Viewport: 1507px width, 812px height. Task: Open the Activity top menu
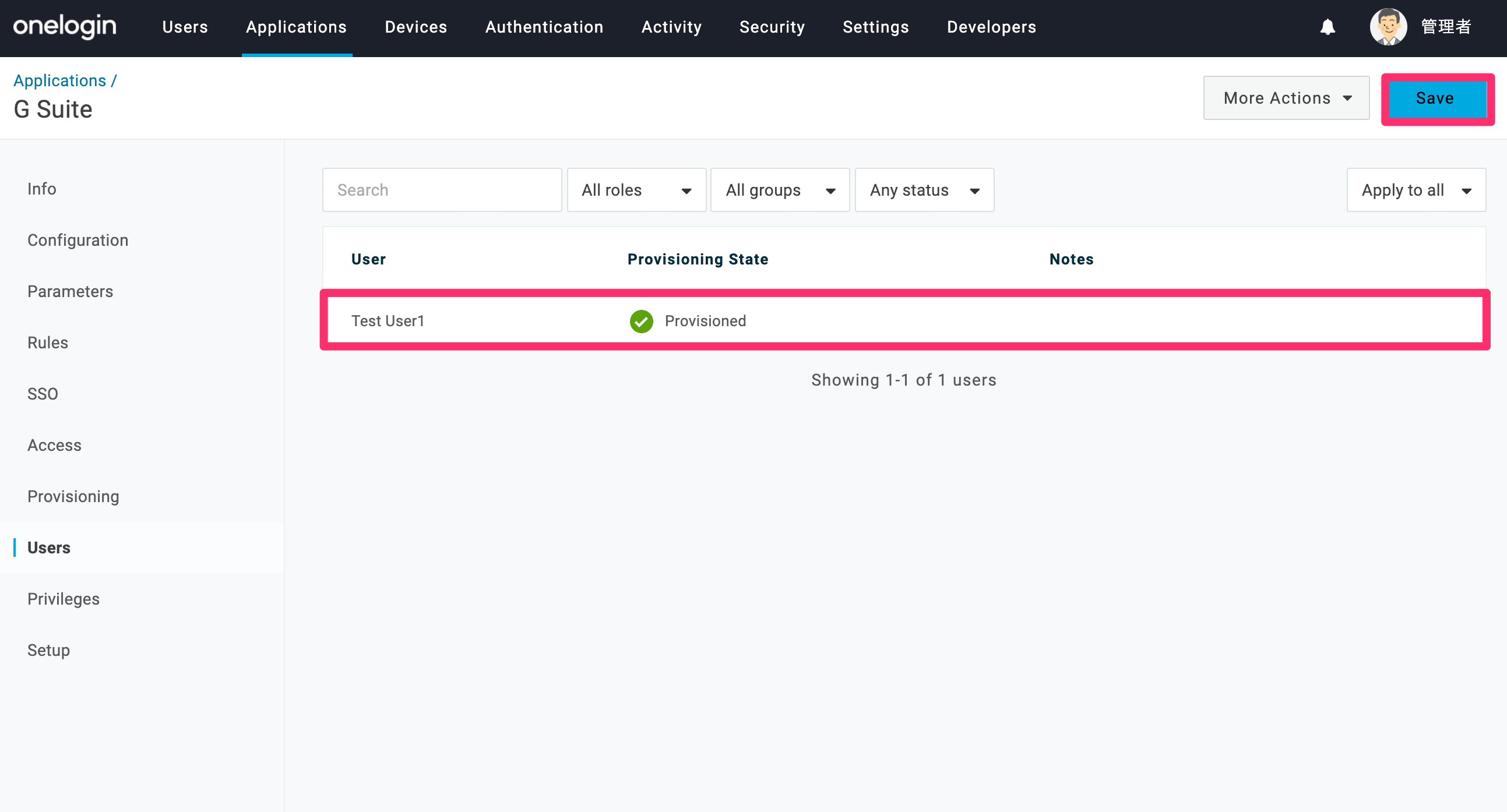point(671,27)
